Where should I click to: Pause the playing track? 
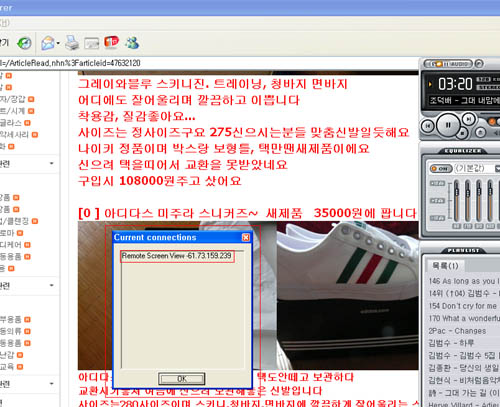point(448,125)
